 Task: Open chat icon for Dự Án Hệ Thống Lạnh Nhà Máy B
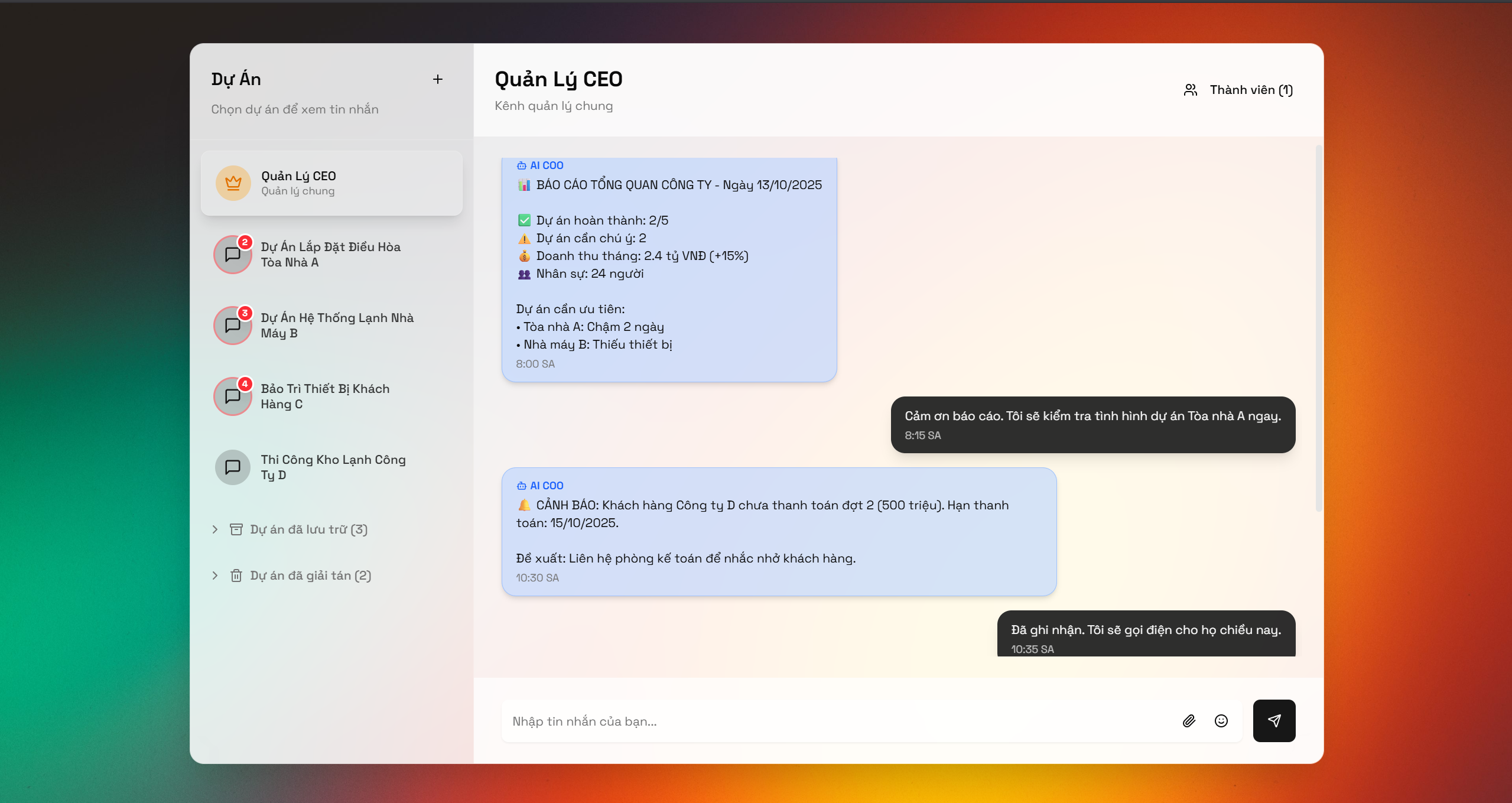point(232,326)
